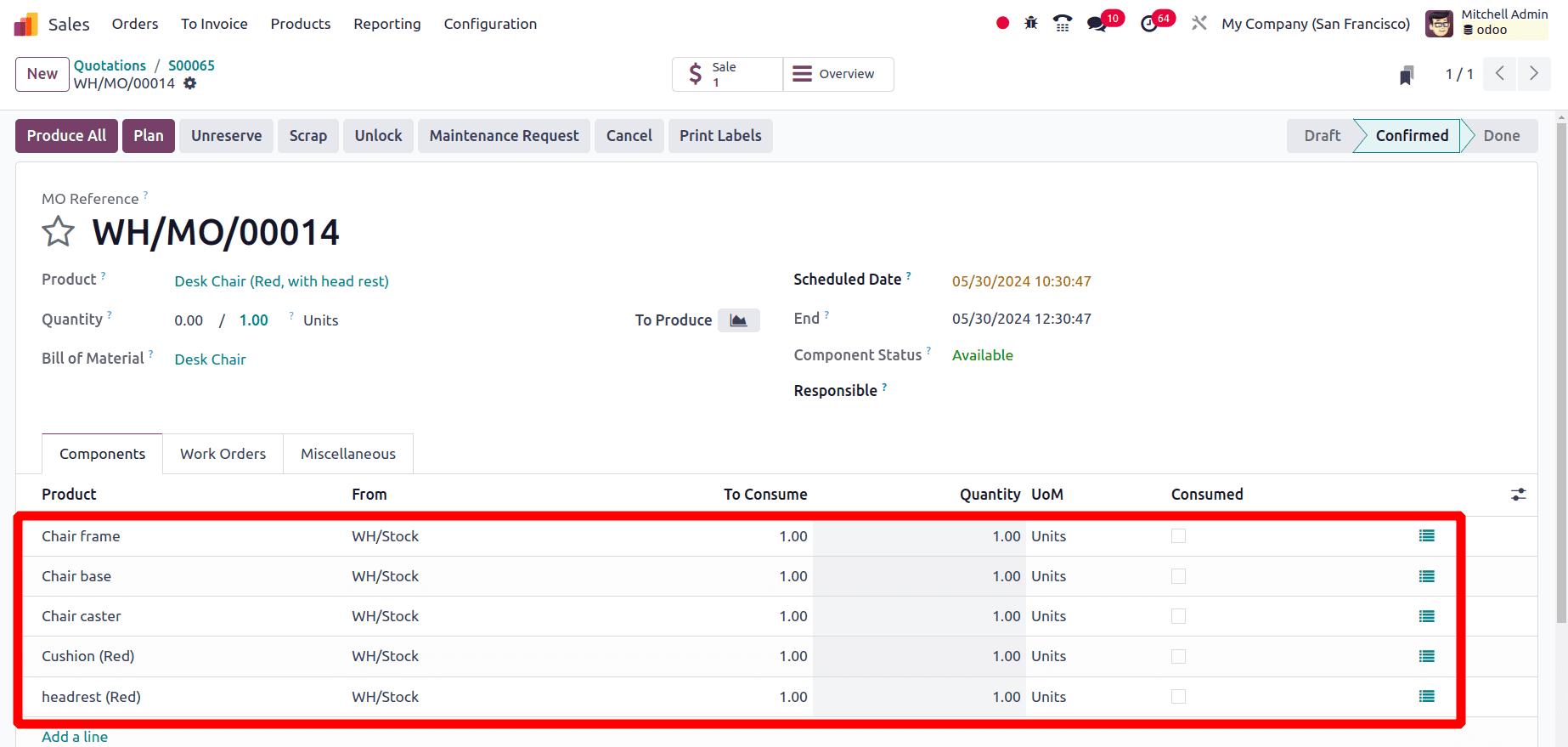Open column settings adjust icon
Screen dimensions: 1568x747
pyautogui.click(x=1519, y=495)
